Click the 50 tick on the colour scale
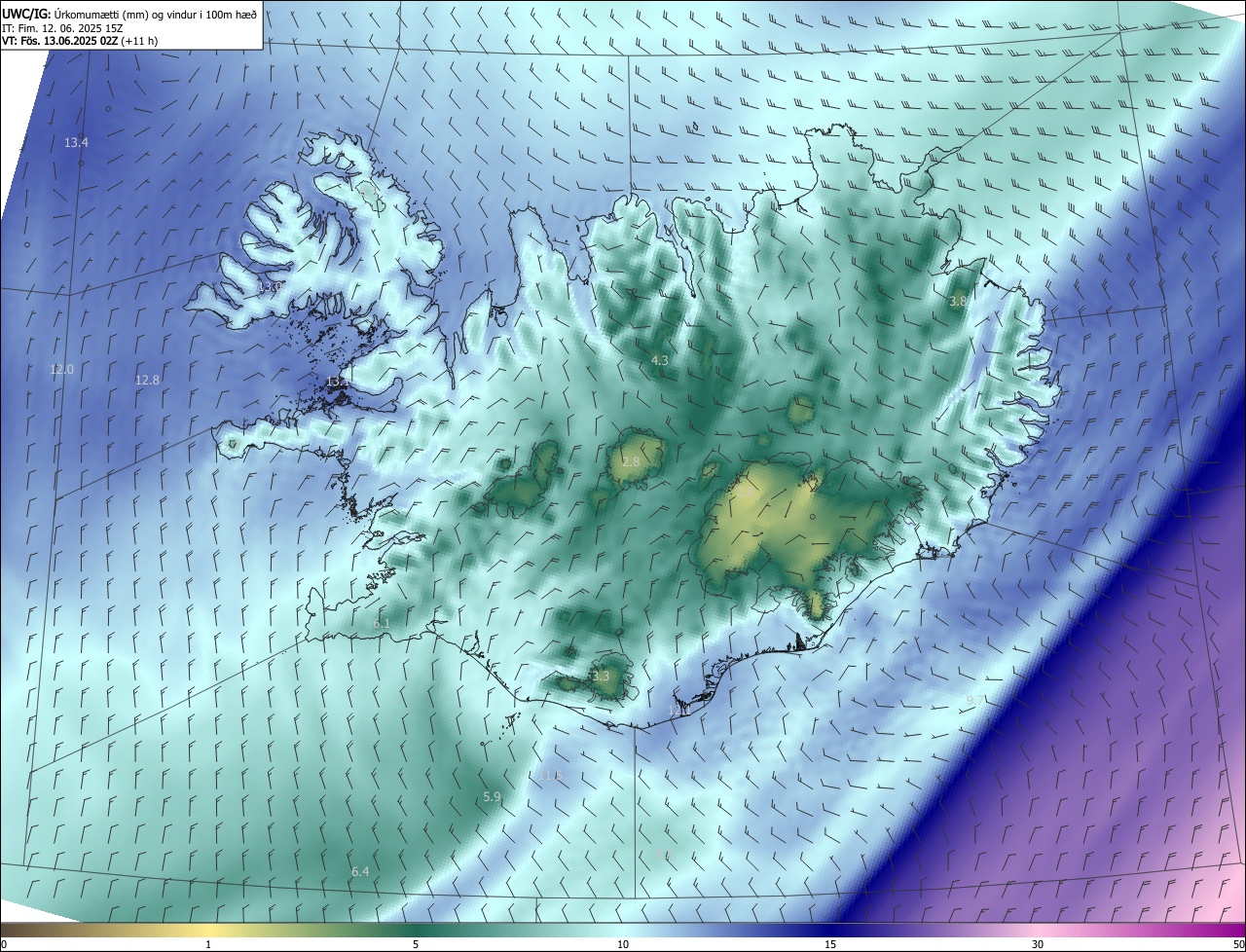 1238,944
